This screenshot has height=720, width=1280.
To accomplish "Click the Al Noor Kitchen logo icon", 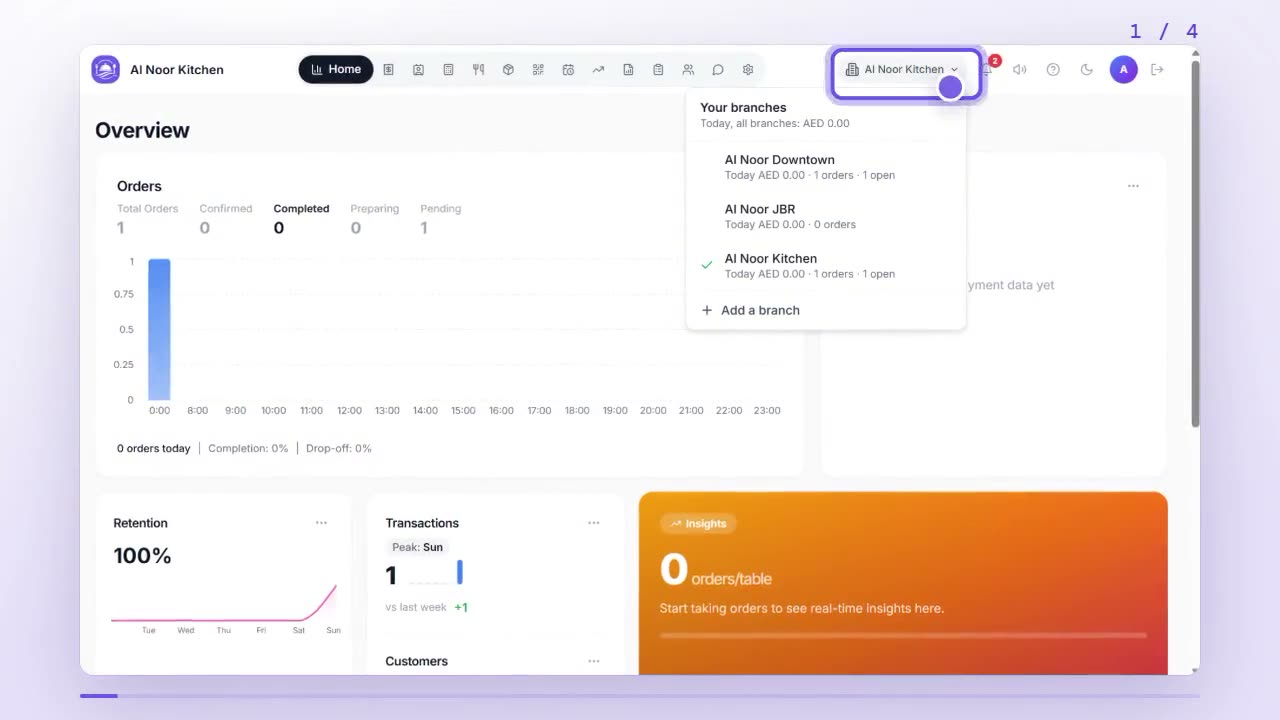I will coord(105,70).
